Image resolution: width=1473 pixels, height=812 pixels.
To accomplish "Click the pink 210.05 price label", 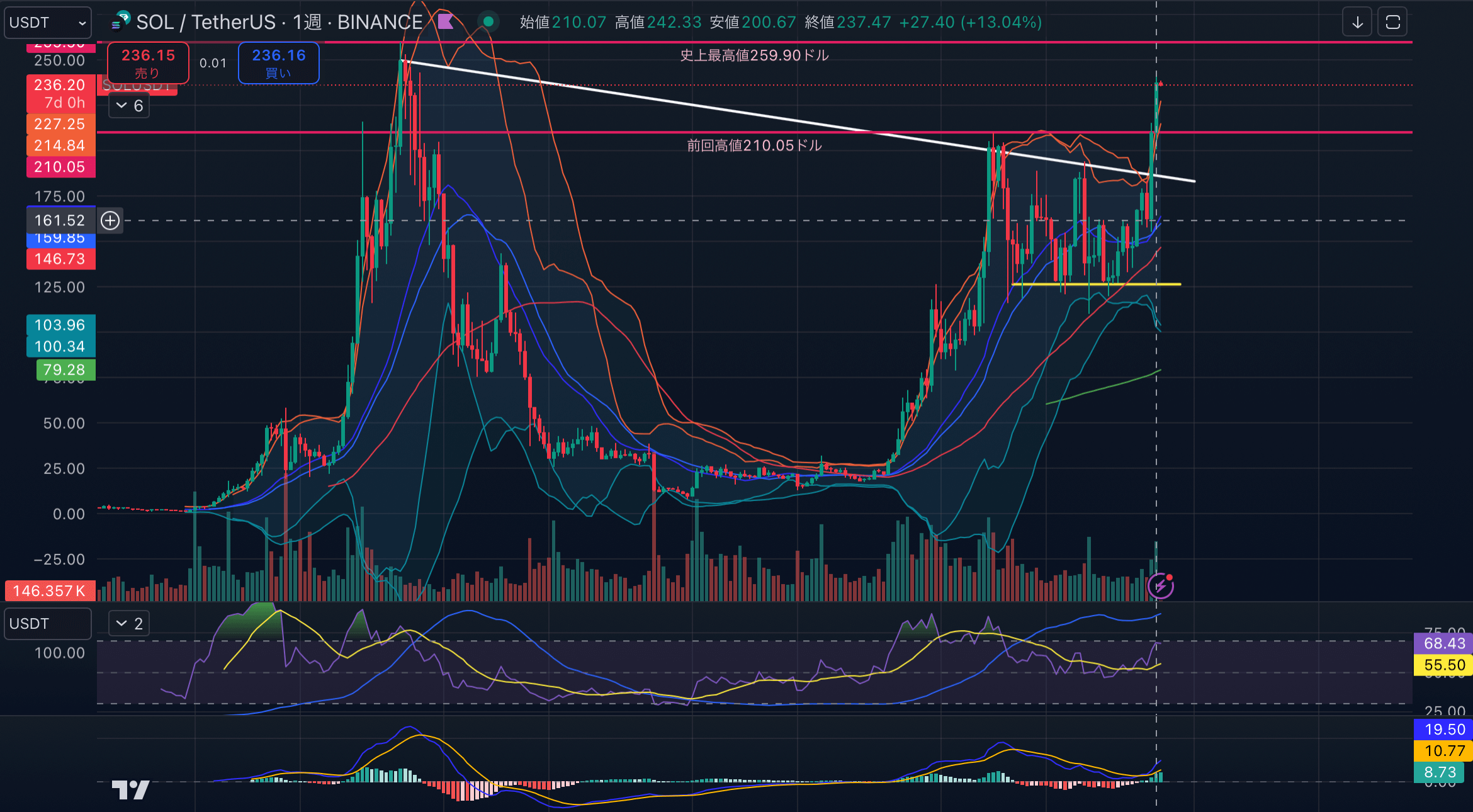I will point(60,167).
